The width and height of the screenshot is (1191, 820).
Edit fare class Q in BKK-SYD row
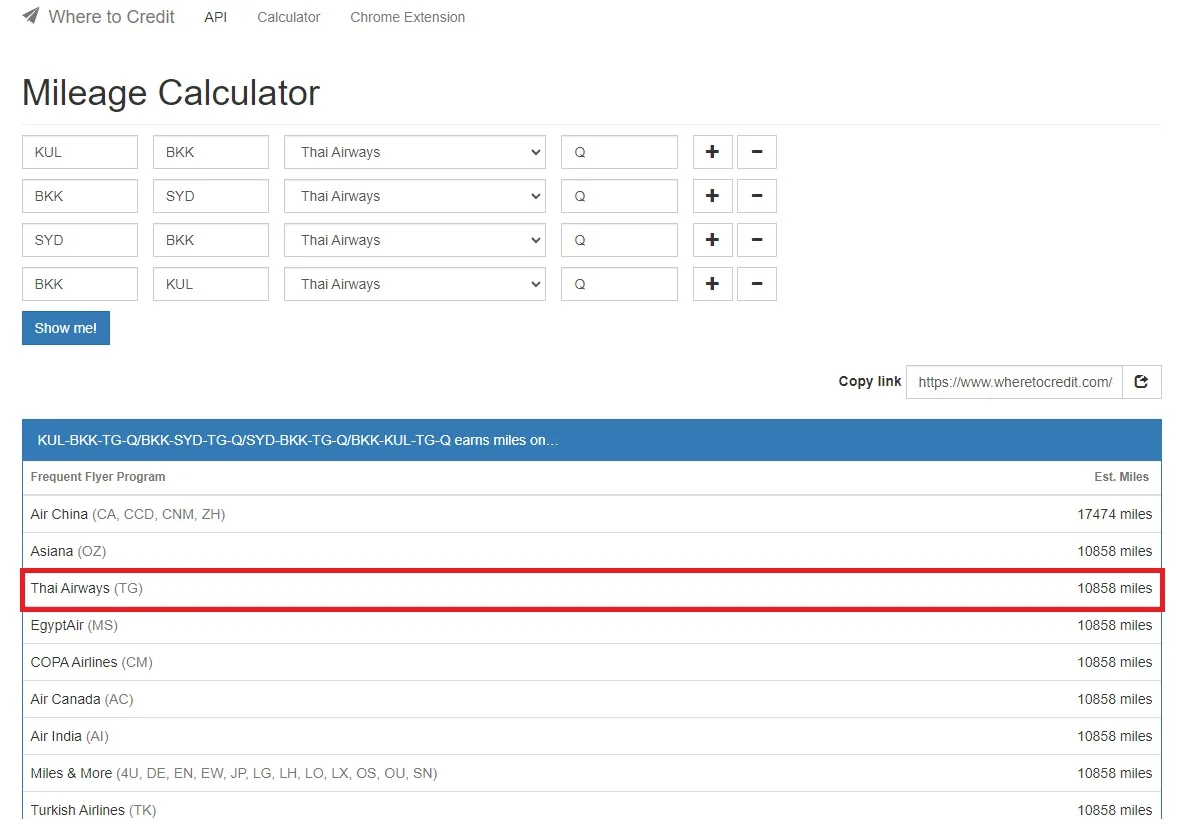[x=619, y=196]
